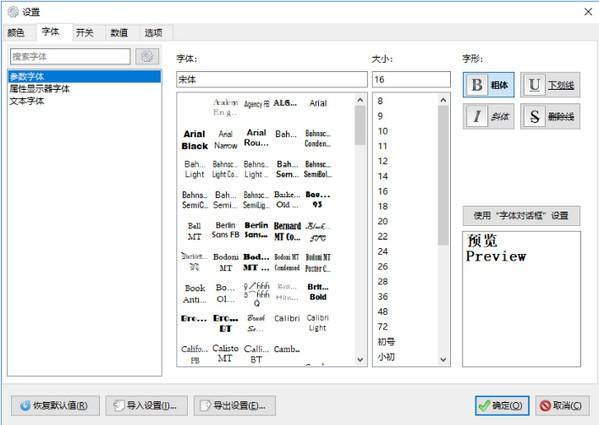Image resolution: width=599 pixels, height=425 pixels.
Task: Select font size 24 in the size list
Action: tap(383, 252)
